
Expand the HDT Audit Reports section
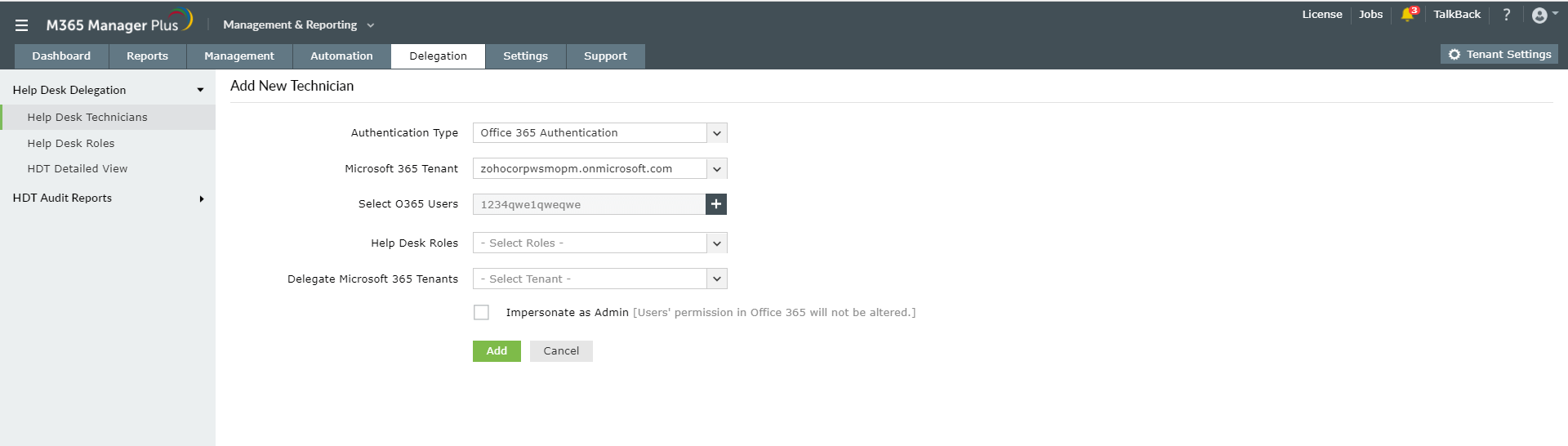201,198
